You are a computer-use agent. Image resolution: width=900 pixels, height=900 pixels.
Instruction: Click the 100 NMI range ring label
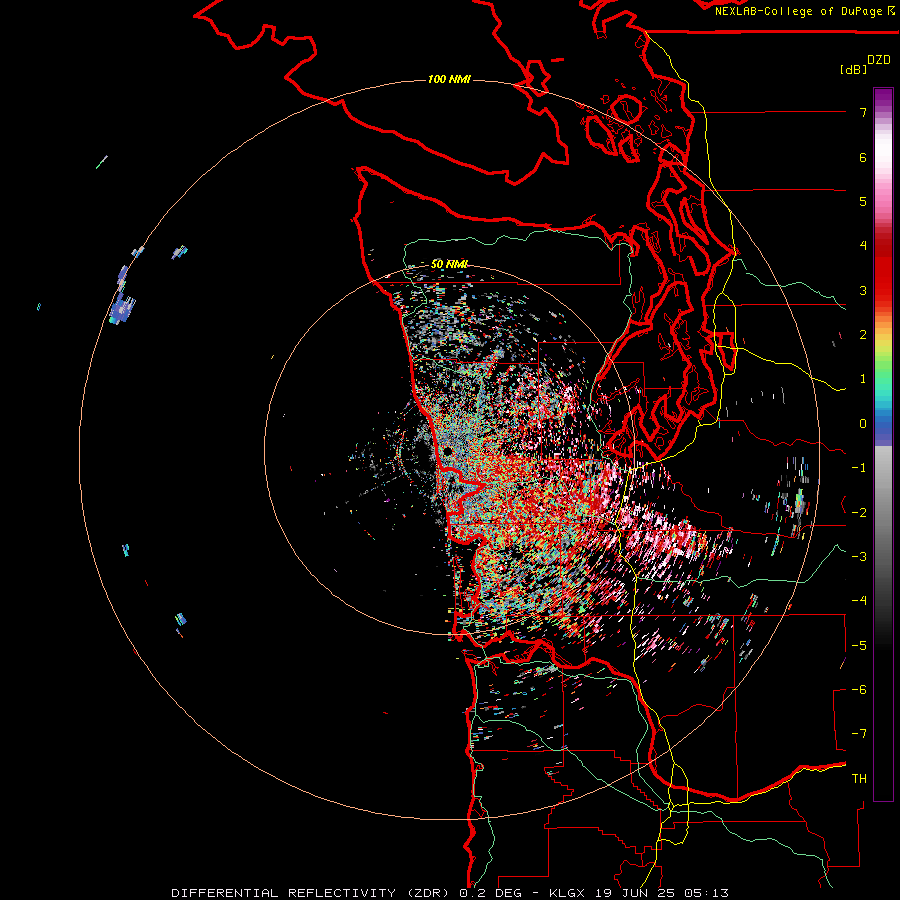449,79
